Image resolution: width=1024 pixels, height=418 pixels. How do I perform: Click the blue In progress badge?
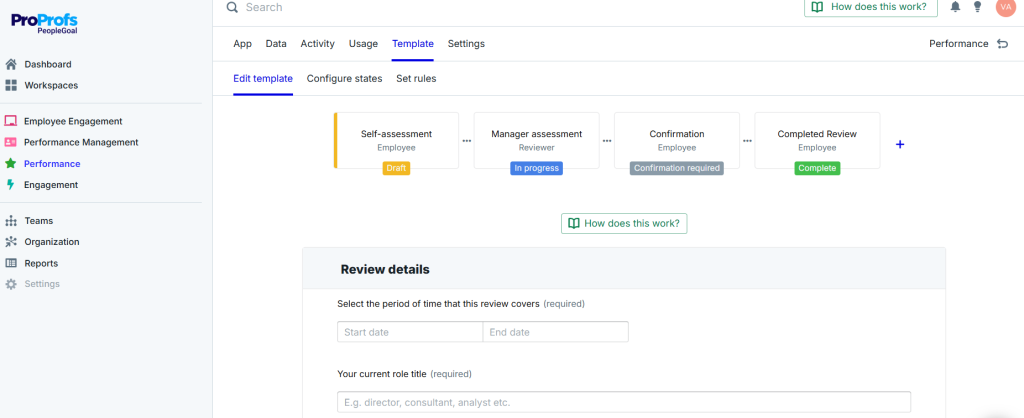pos(536,169)
